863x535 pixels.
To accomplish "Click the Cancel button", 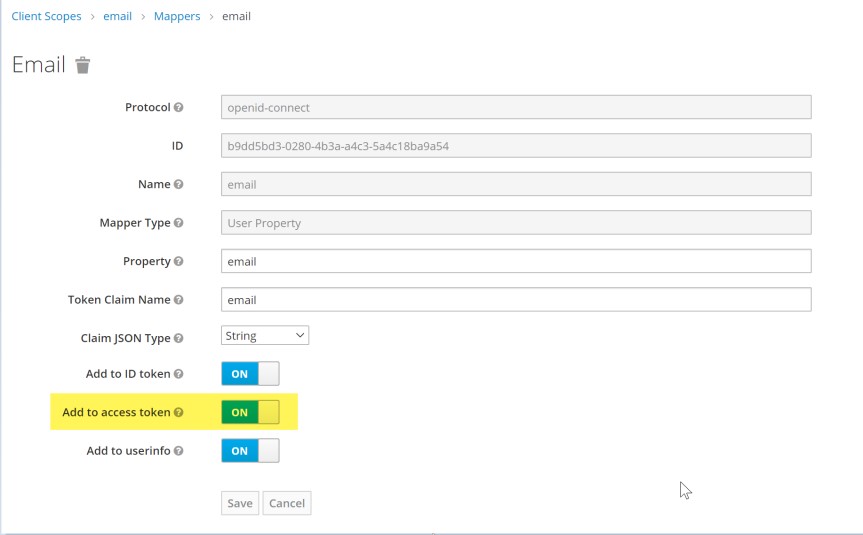I will tap(287, 503).
